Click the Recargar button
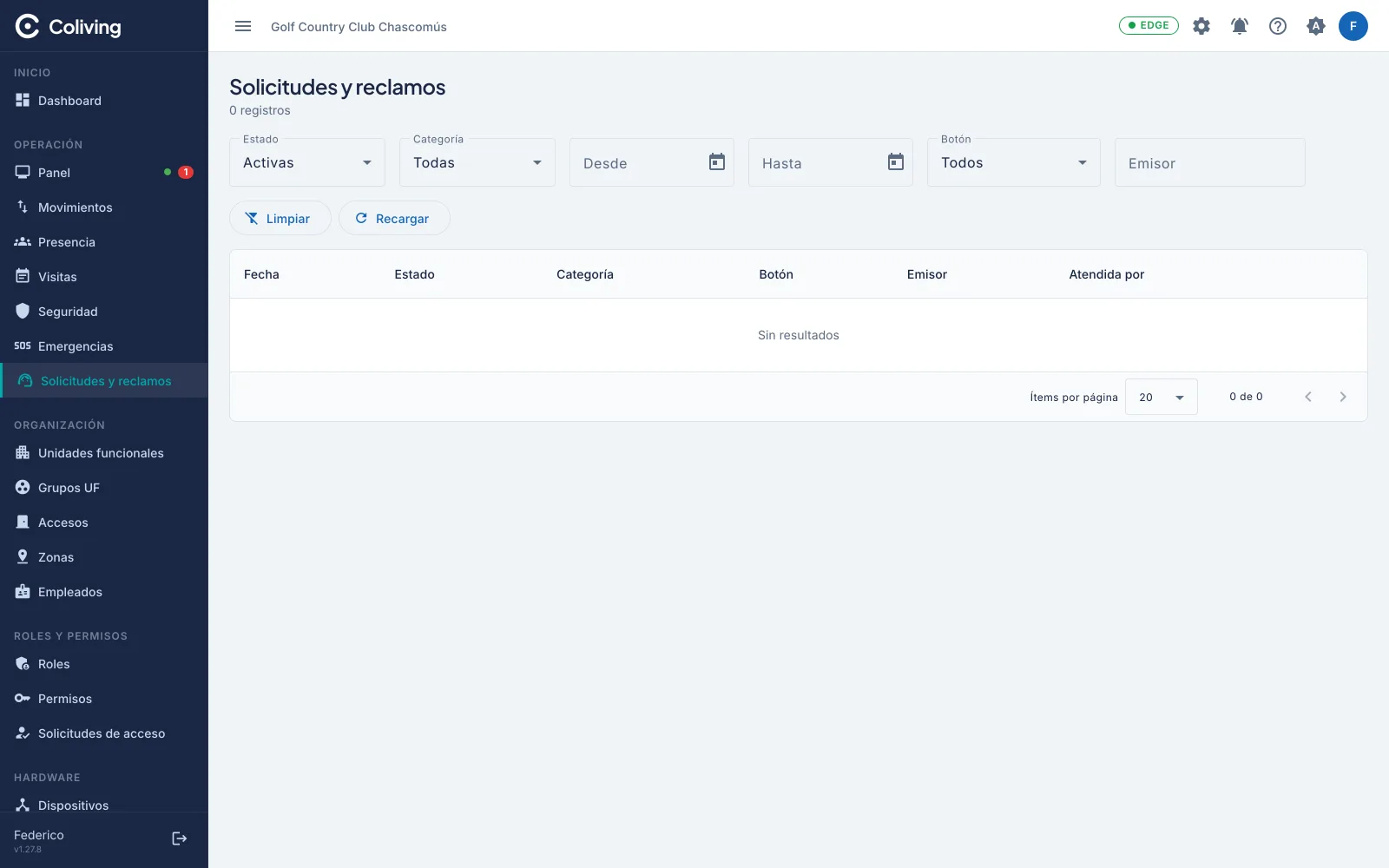Viewport: 1389px width, 868px height. point(394,218)
